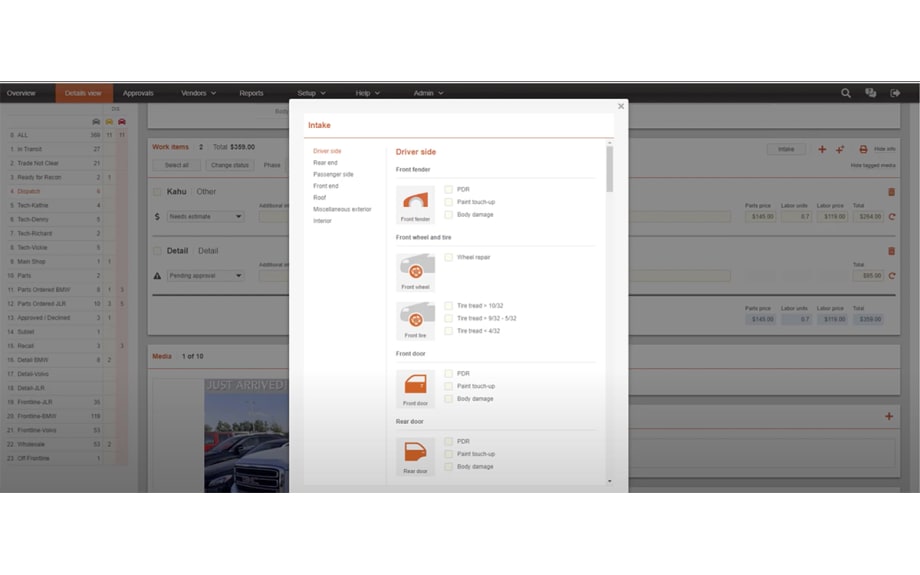Screen dimensions: 920x575
Task: Click the Intake dialog vertical scrollbar
Action: pyautogui.click(x=610, y=170)
